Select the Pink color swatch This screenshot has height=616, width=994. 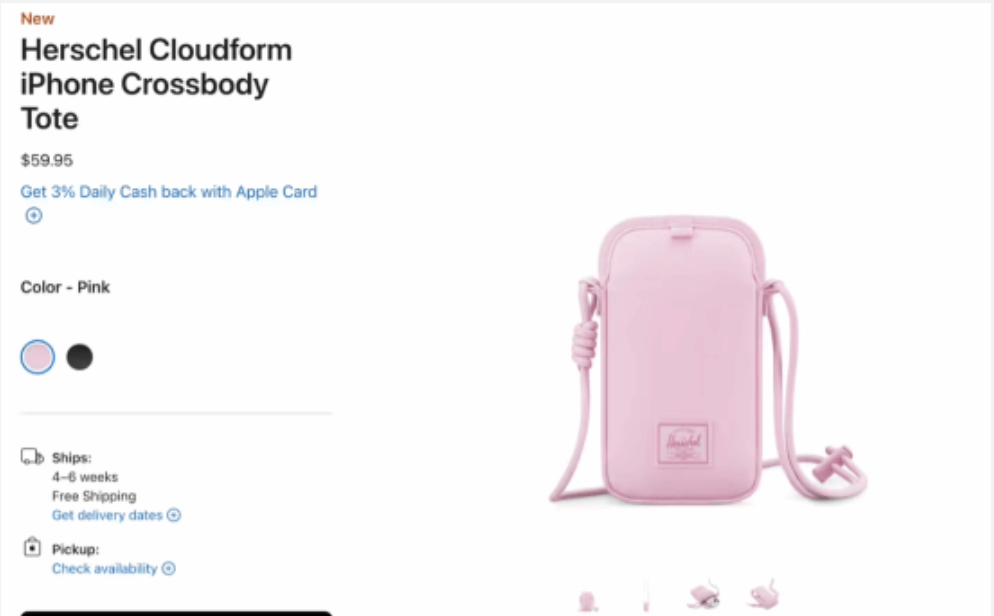(x=37, y=357)
